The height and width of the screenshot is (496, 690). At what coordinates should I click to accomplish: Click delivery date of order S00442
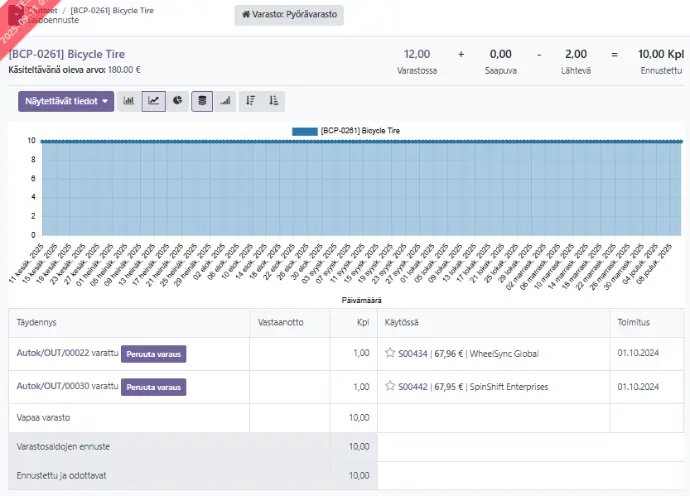[638, 387]
